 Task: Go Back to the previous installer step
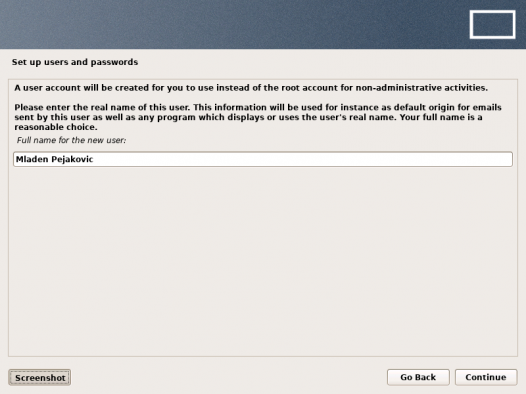click(x=418, y=377)
